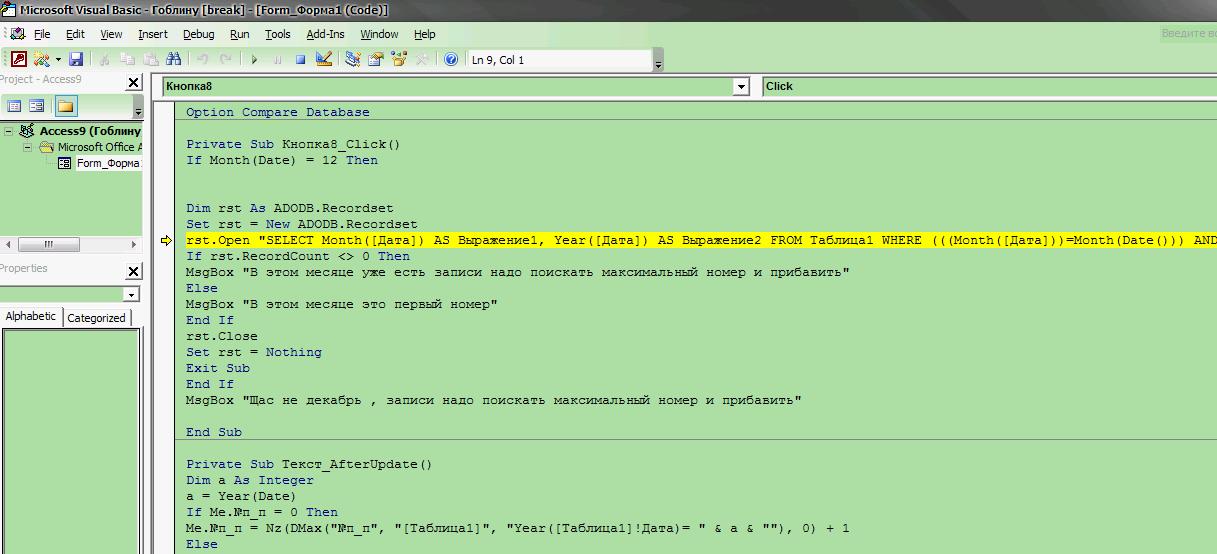Click View Code icon in Project pane
The height and width of the screenshot is (554, 1217).
pos(14,106)
